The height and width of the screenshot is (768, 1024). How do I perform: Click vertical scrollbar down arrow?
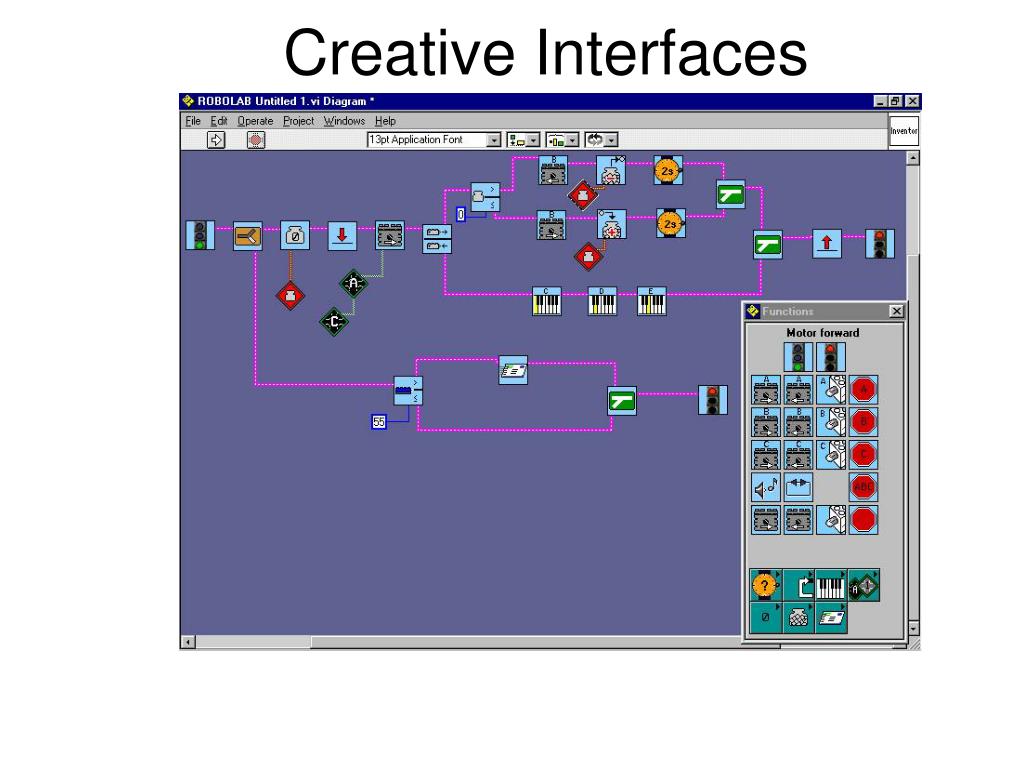tap(913, 629)
